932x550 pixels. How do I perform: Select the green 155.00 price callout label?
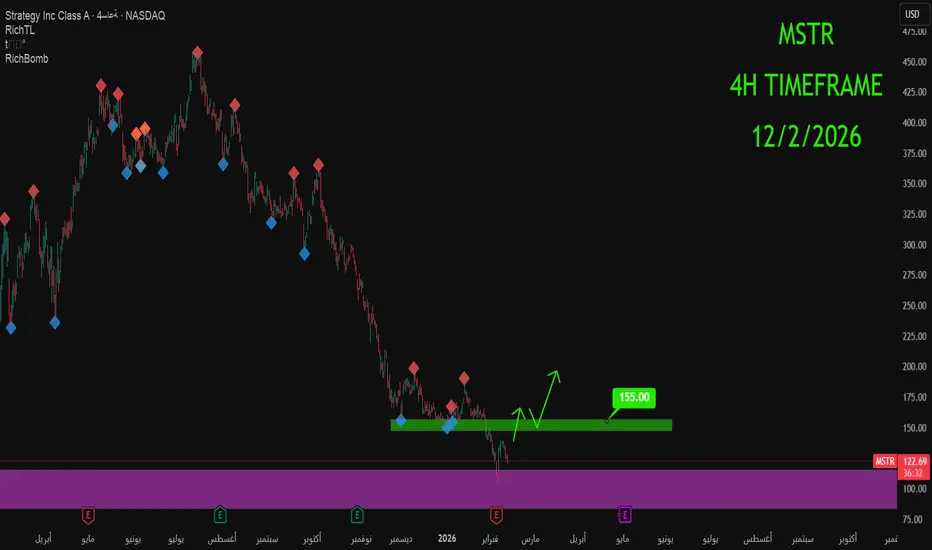coord(634,397)
